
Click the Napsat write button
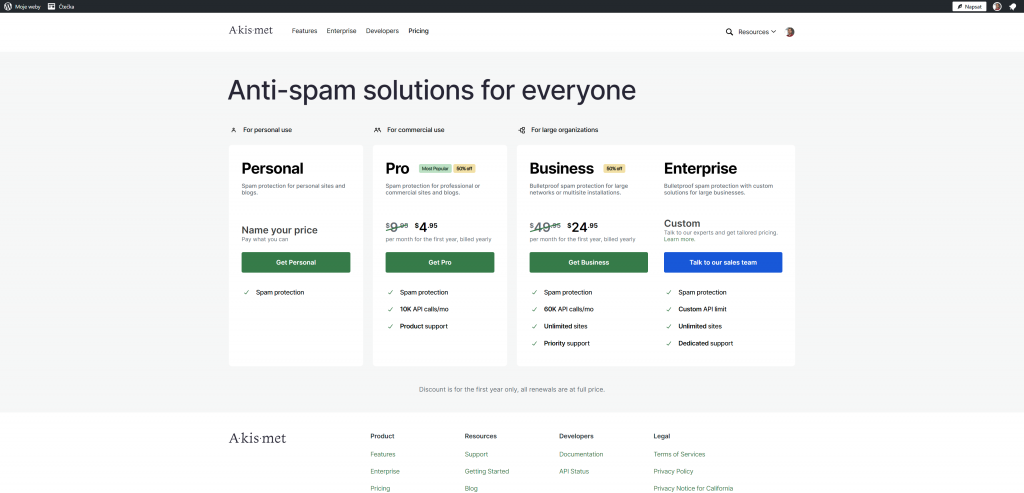point(969,7)
